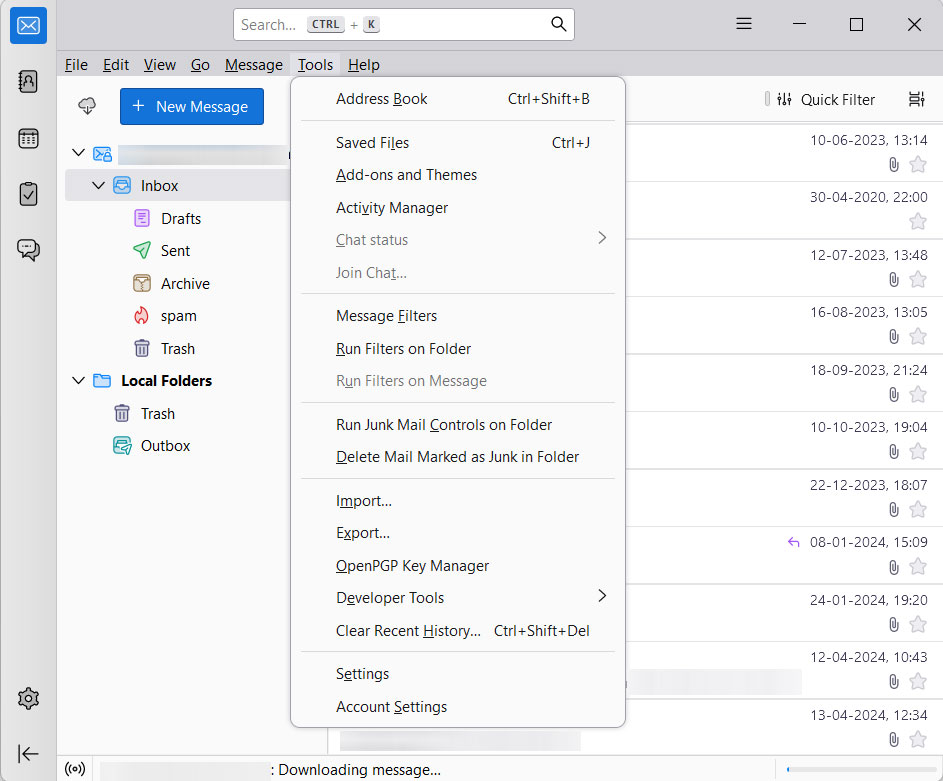The height and width of the screenshot is (781, 943).
Task: Collapse the spaces toolbar
Action: point(27,754)
